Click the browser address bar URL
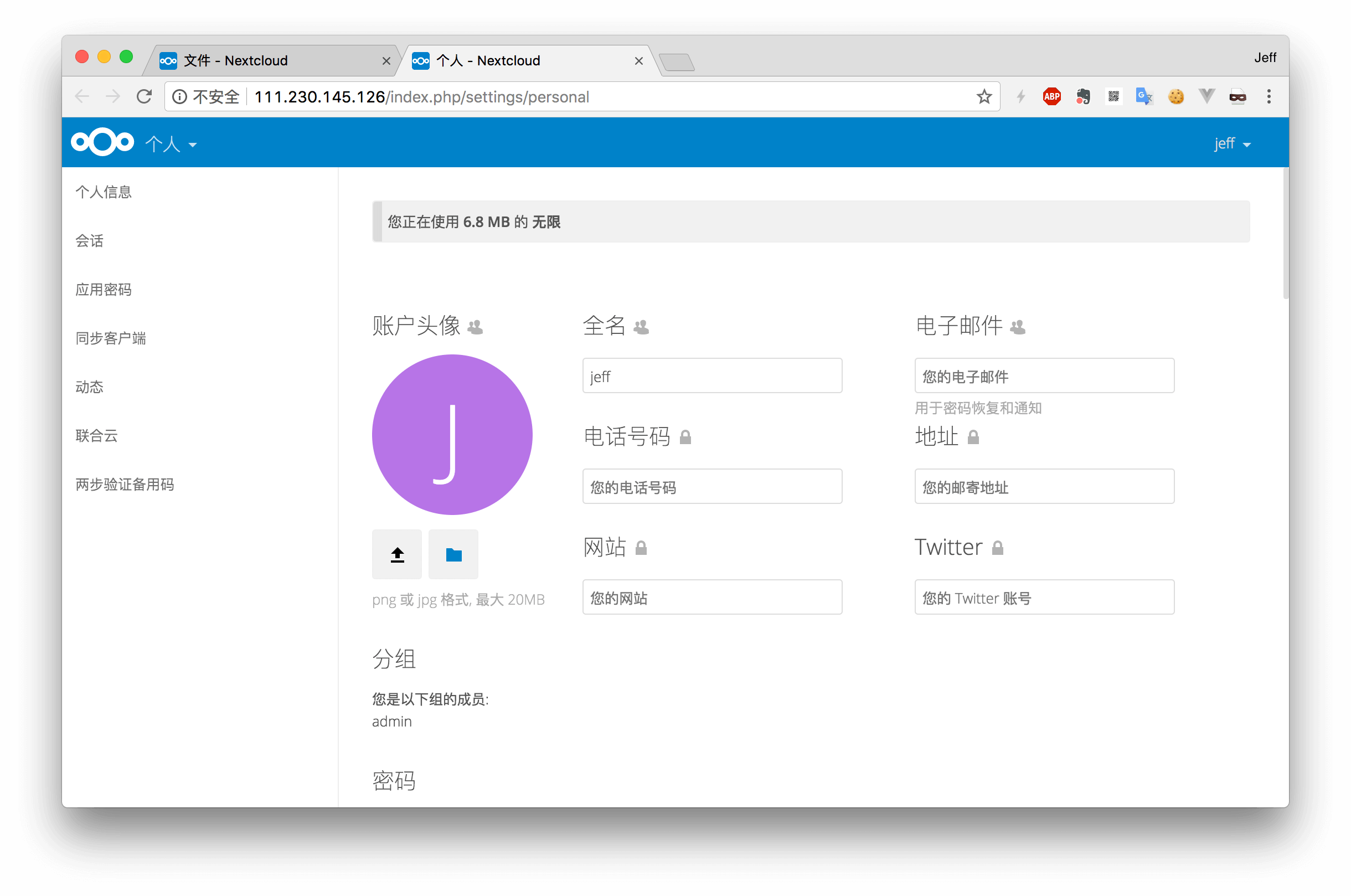This screenshot has width=1351, height=896. click(x=421, y=96)
